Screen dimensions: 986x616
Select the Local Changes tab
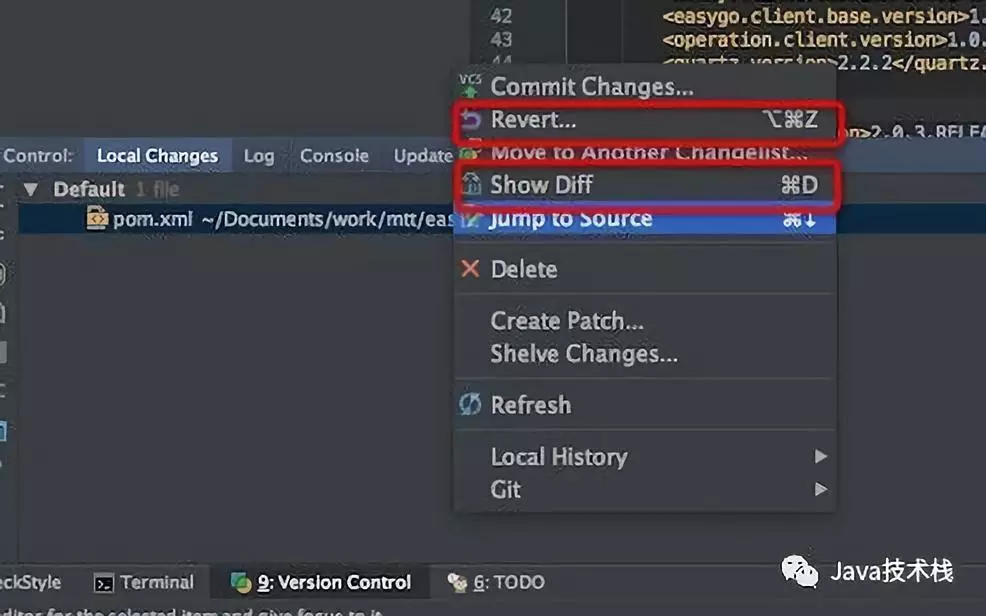pos(157,156)
